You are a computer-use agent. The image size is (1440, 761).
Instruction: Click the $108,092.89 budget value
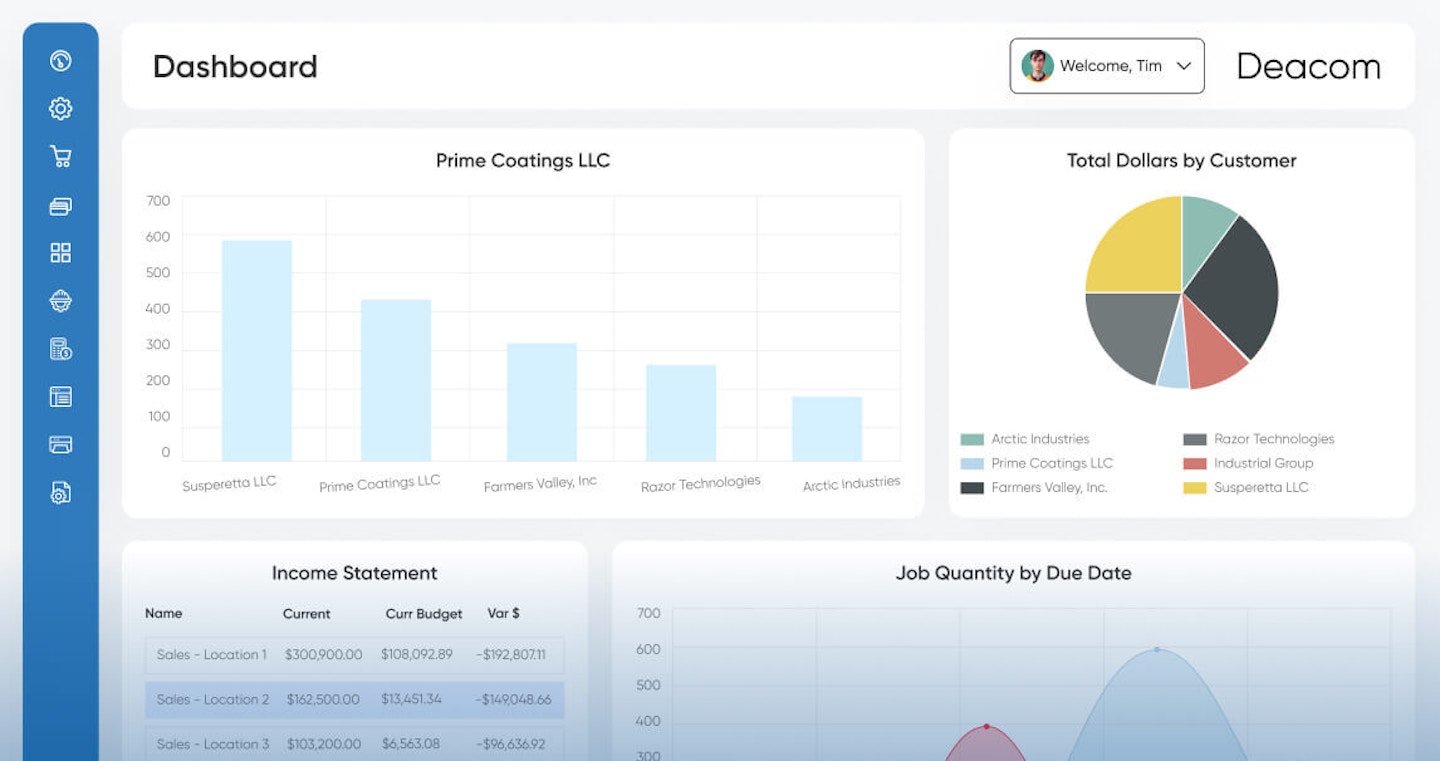point(417,655)
